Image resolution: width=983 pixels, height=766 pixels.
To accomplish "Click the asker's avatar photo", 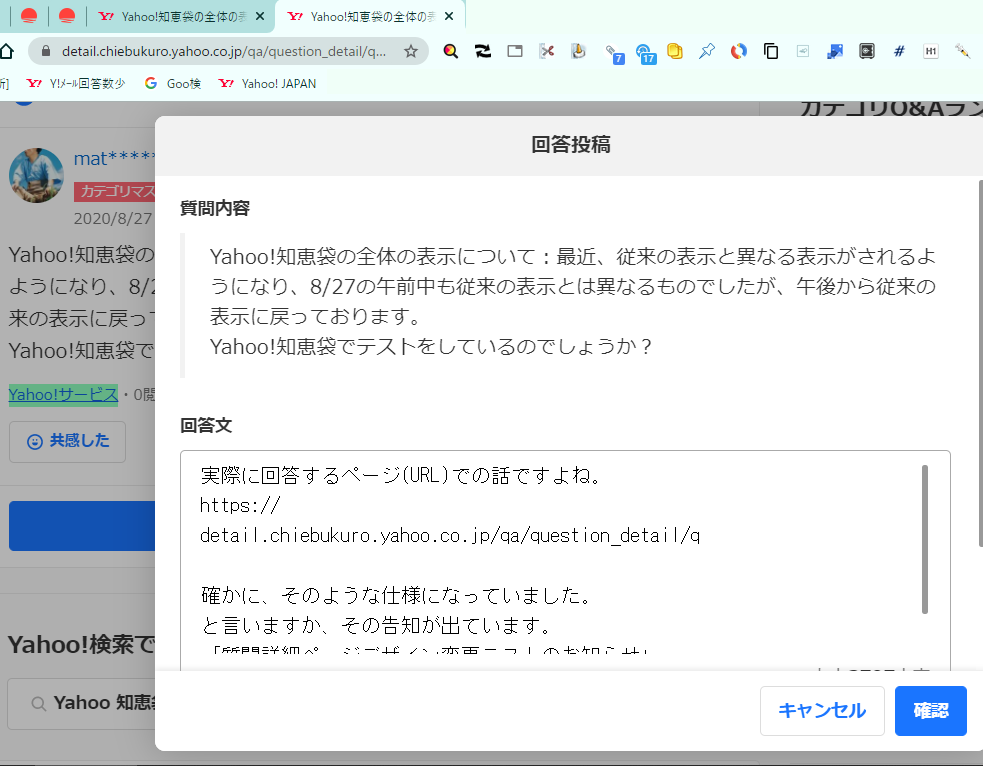I will [x=36, y=176].
